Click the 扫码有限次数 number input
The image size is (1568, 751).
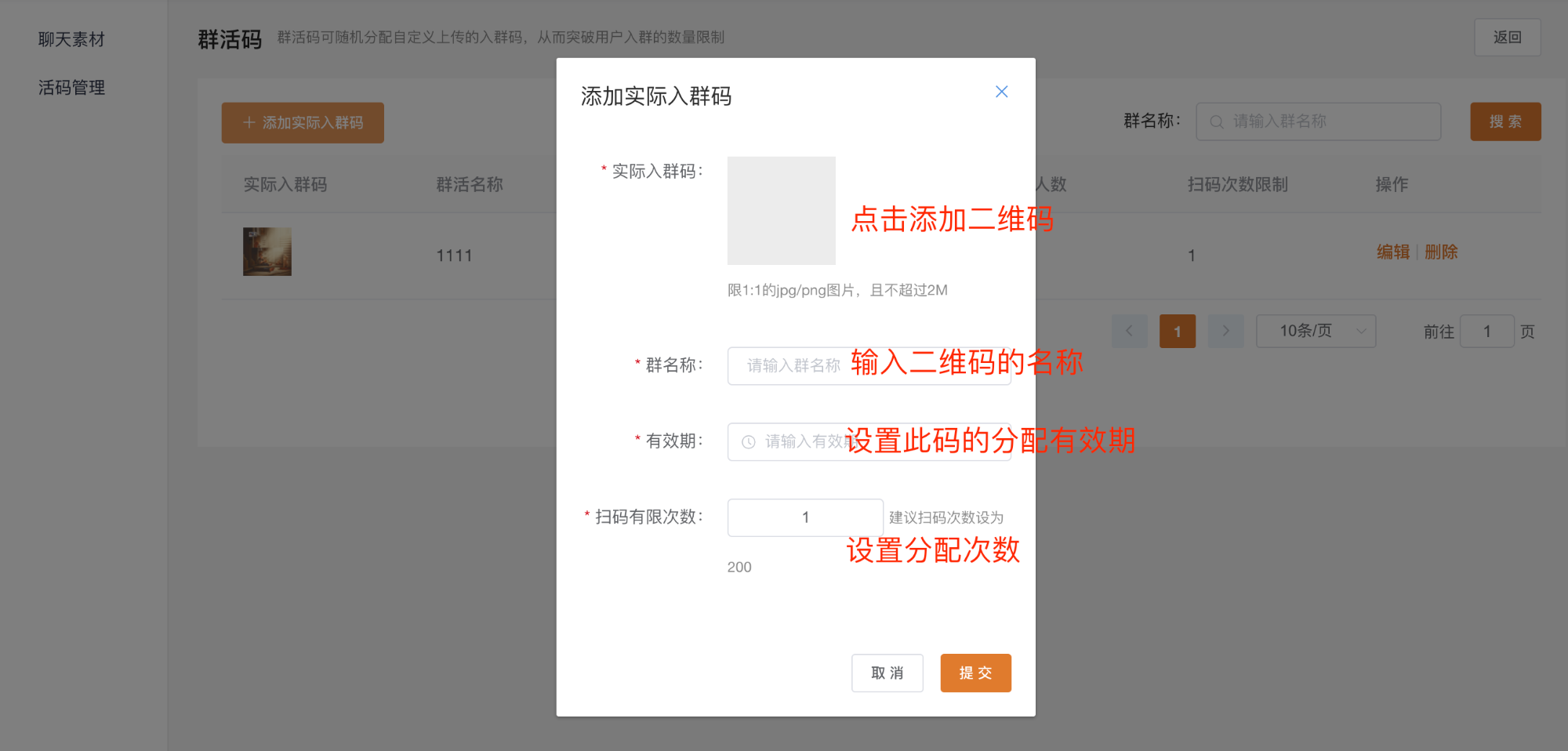(x=804, y=517)
